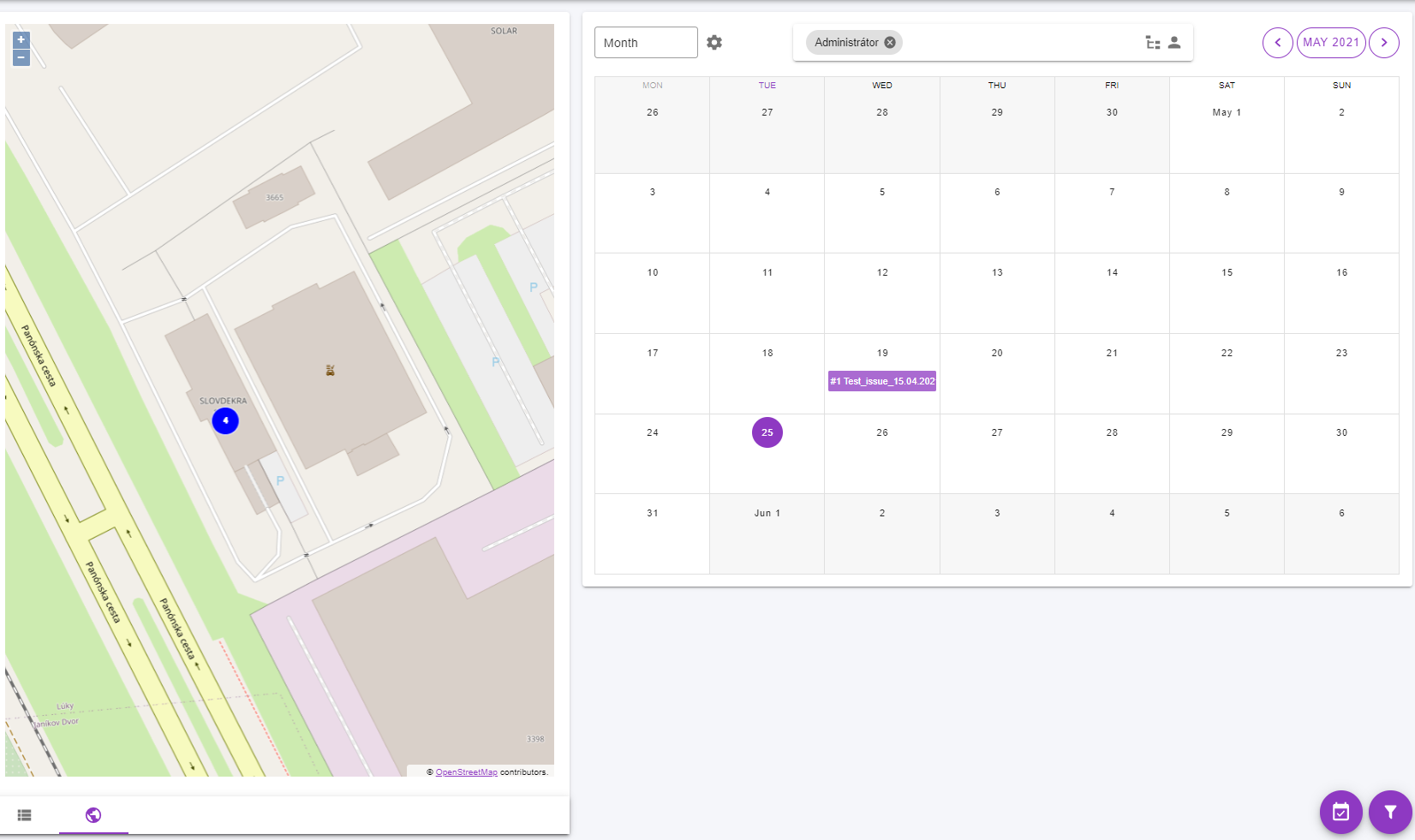Screen dimensions: 1415x840
Task: Click the blue cluster marker on map
Action: point(225,420)
